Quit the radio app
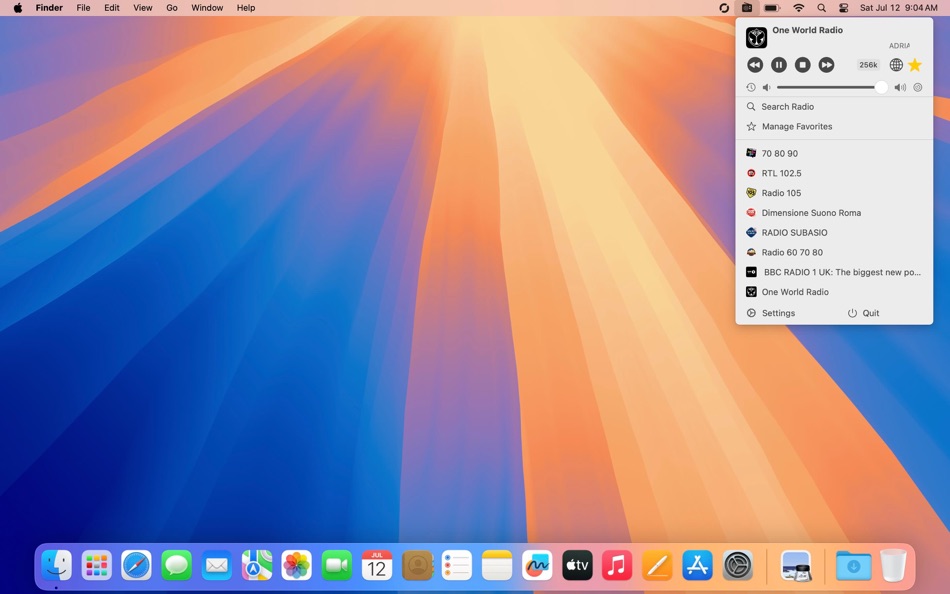Image resolution: width=950 pixels, height=594 pixels. coord(869,313)
